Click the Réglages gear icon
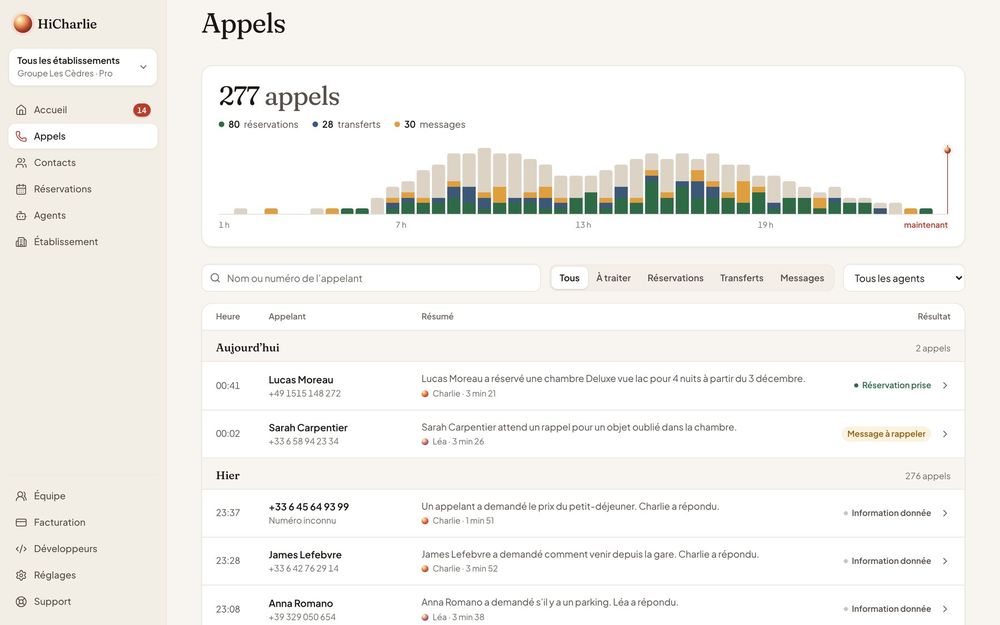This screenshot has height=625, width=1000. 21,575
